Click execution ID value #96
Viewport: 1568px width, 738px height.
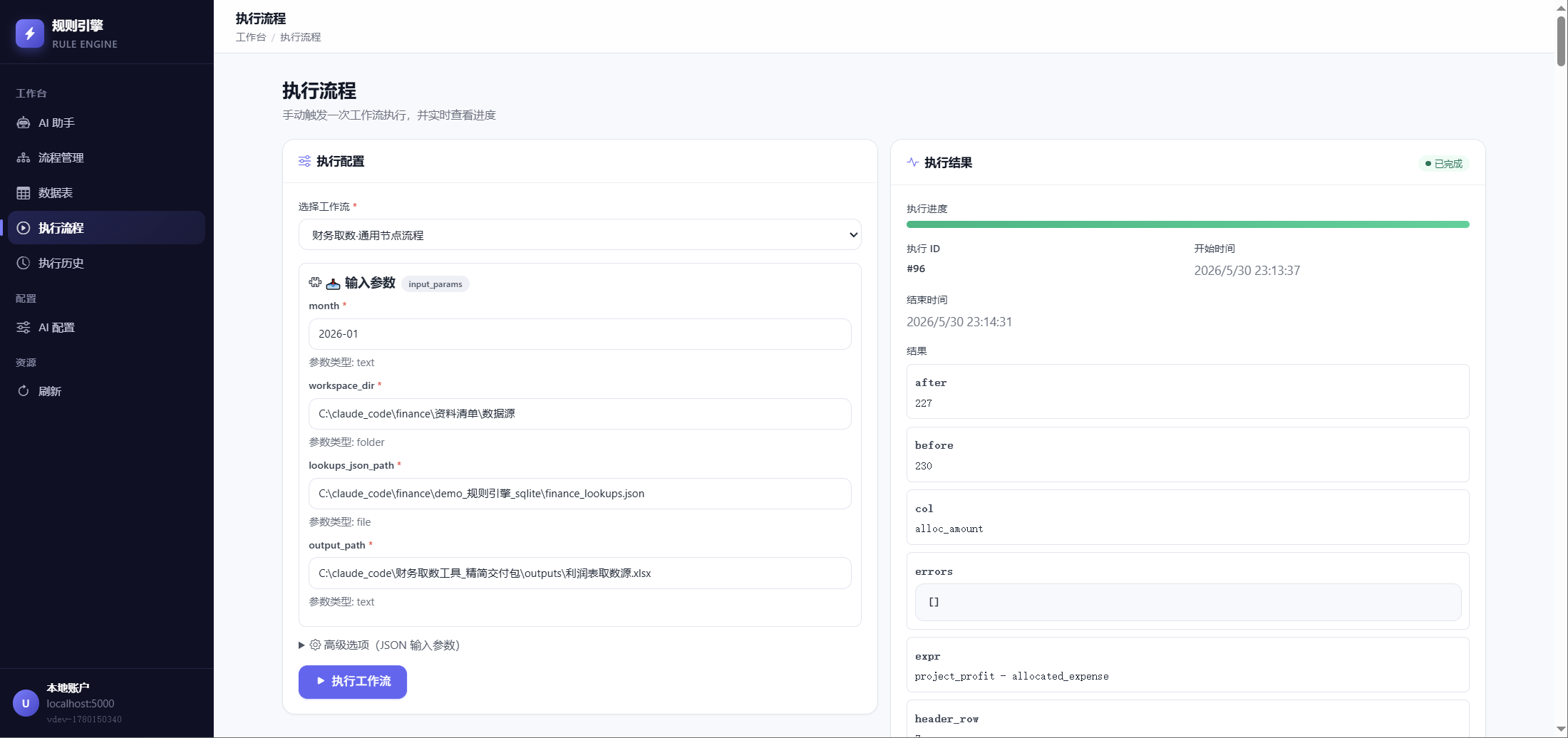point(916,269)
